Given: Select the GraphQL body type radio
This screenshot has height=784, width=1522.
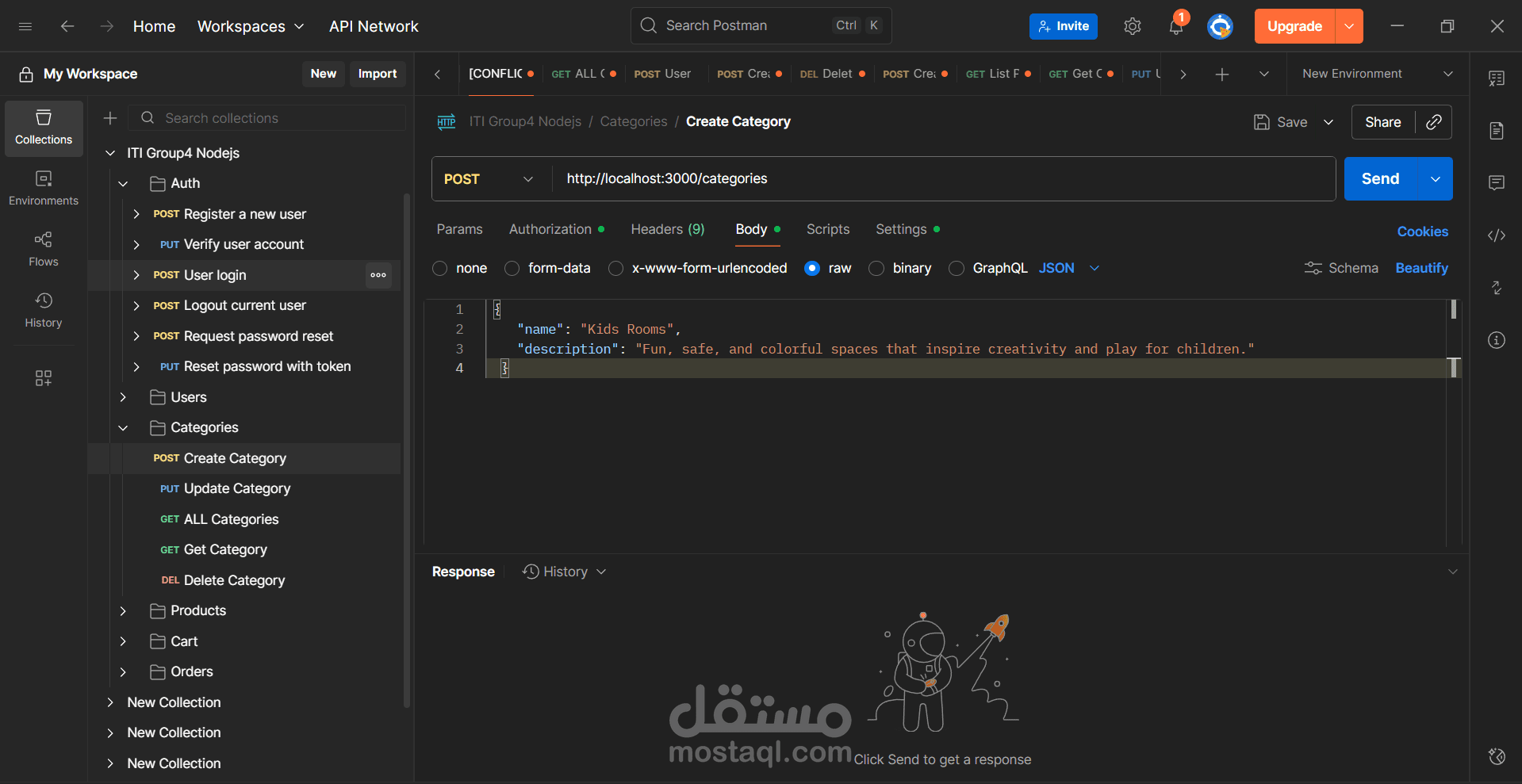Looking at the screenshot, I should point(957,269).
